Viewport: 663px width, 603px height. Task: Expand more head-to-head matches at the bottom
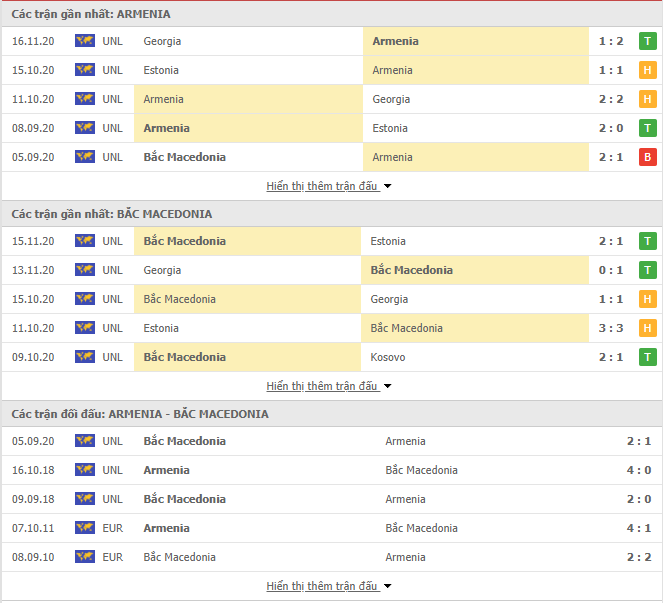[329, 586]
